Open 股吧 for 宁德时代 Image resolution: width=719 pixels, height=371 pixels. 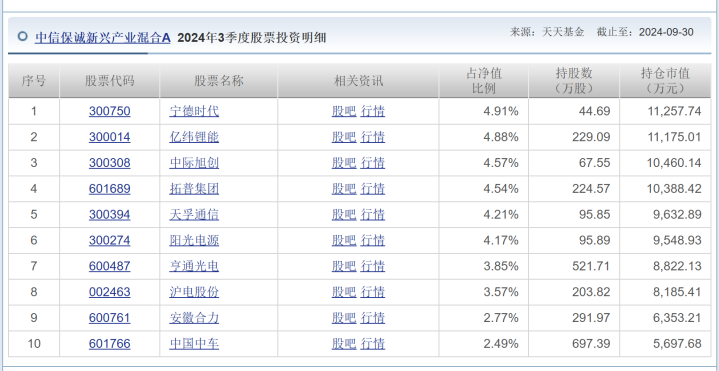(344, 111)
